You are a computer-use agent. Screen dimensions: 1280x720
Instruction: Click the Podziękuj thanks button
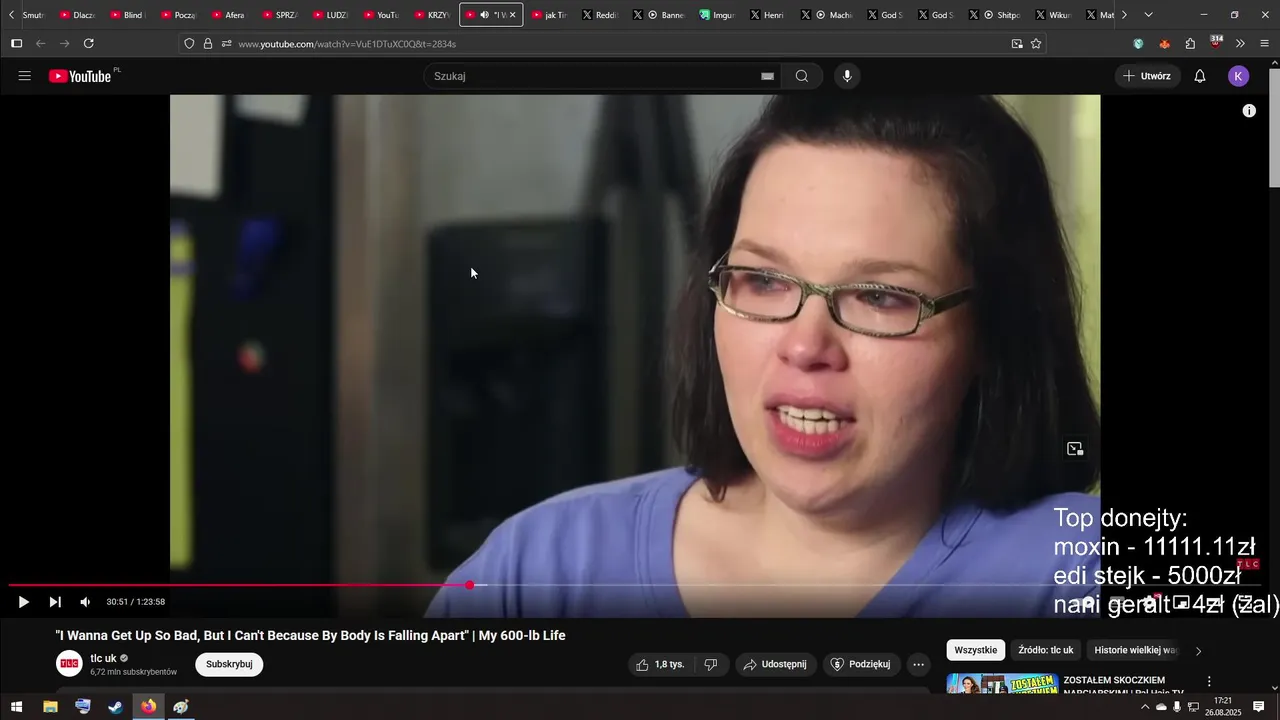tap(861, 664)
